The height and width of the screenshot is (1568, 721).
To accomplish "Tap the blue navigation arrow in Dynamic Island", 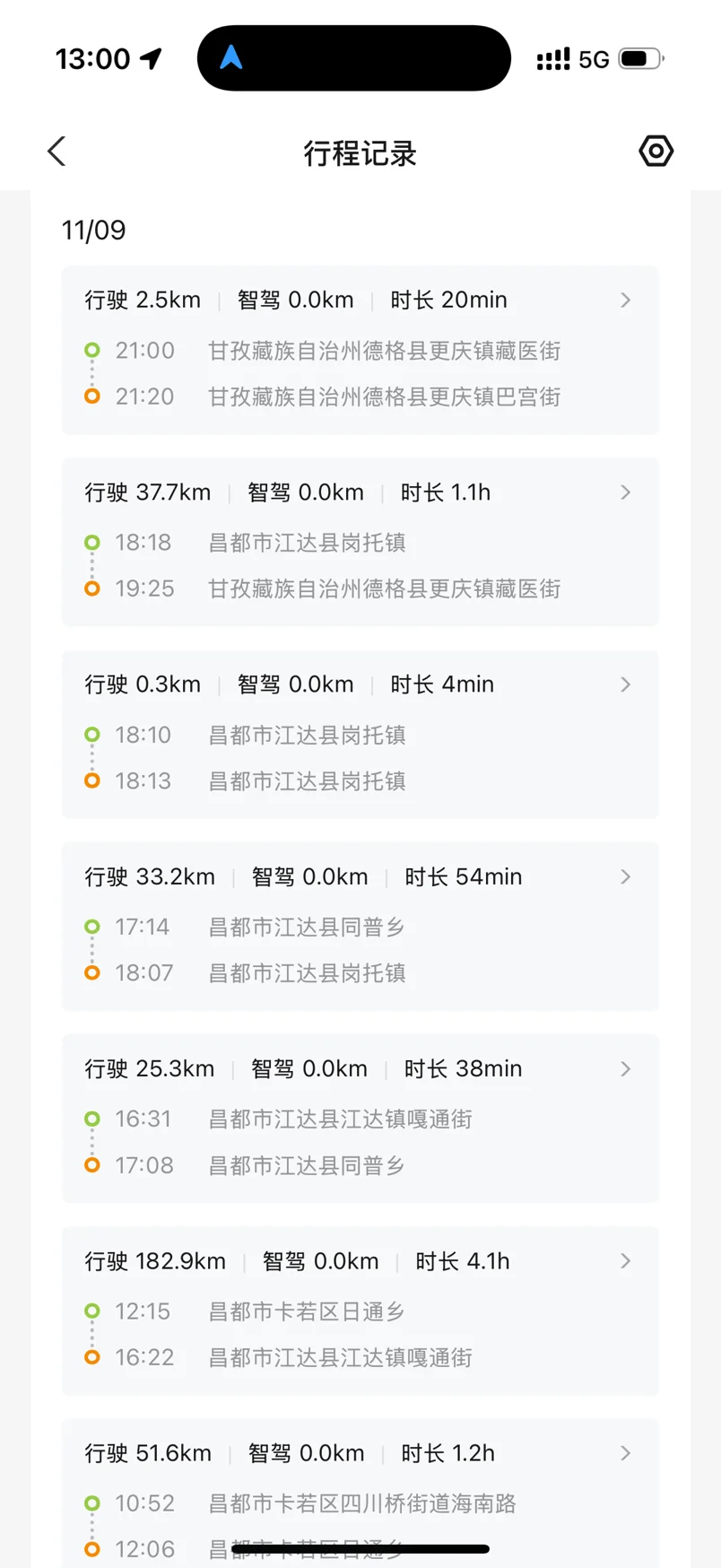I will [x=231, y=58].
